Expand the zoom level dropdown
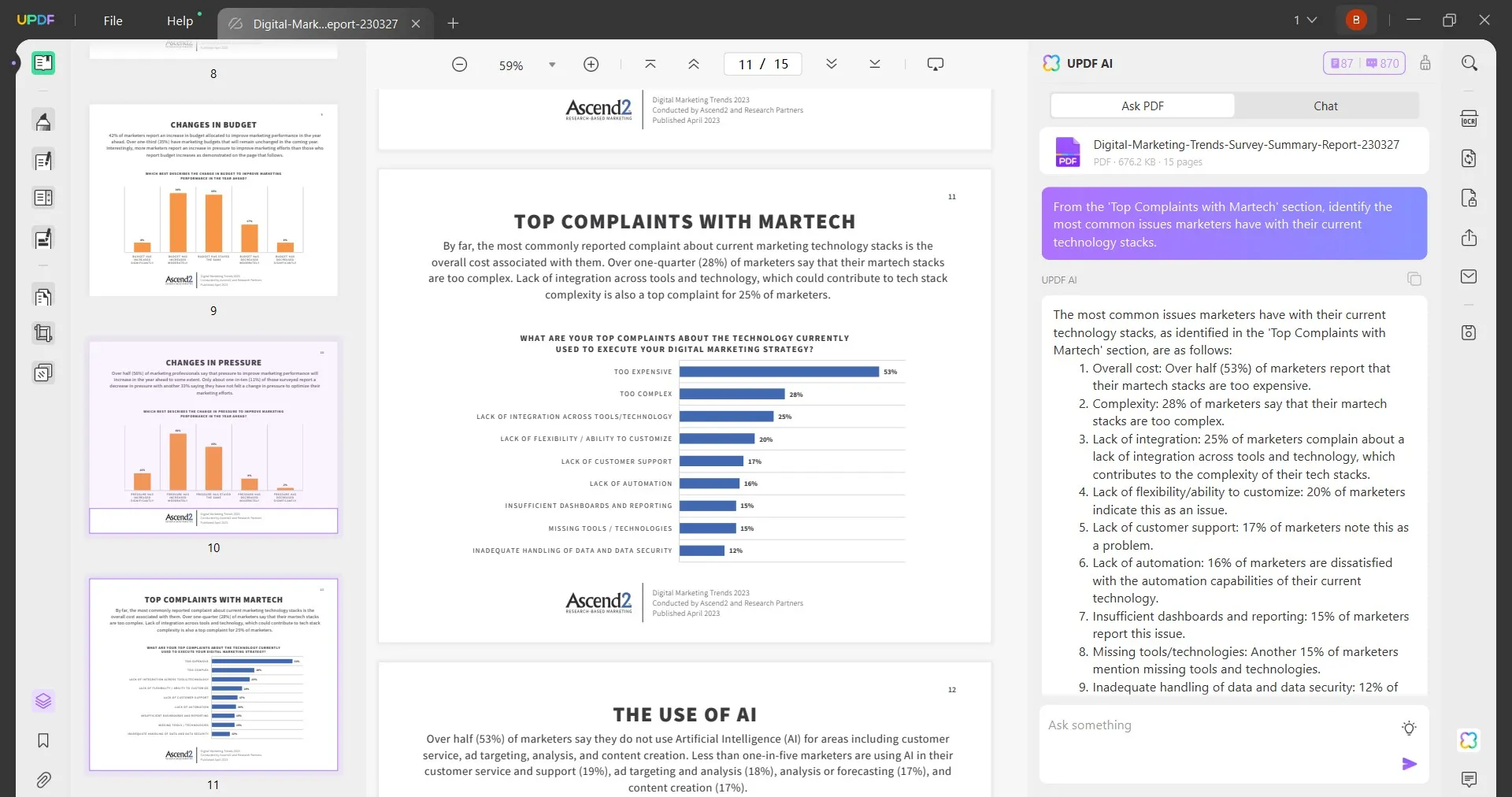The width and height of the screenshot is (1512, 797). pyautogui.click(x=552, y=65)
